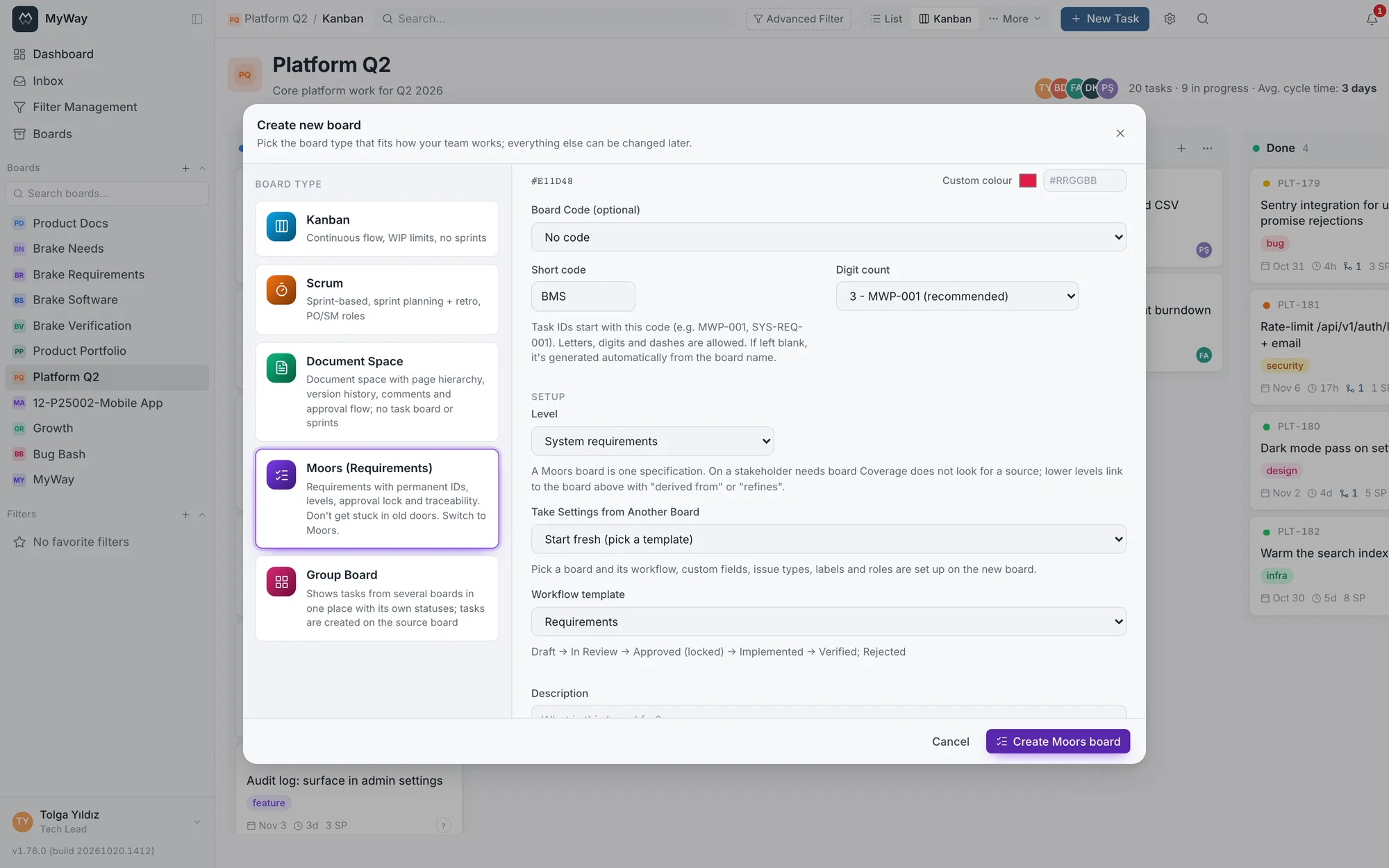Add a new board with plus icon
This screenshot has width=1389, height=868.
[x=185, y=168]
